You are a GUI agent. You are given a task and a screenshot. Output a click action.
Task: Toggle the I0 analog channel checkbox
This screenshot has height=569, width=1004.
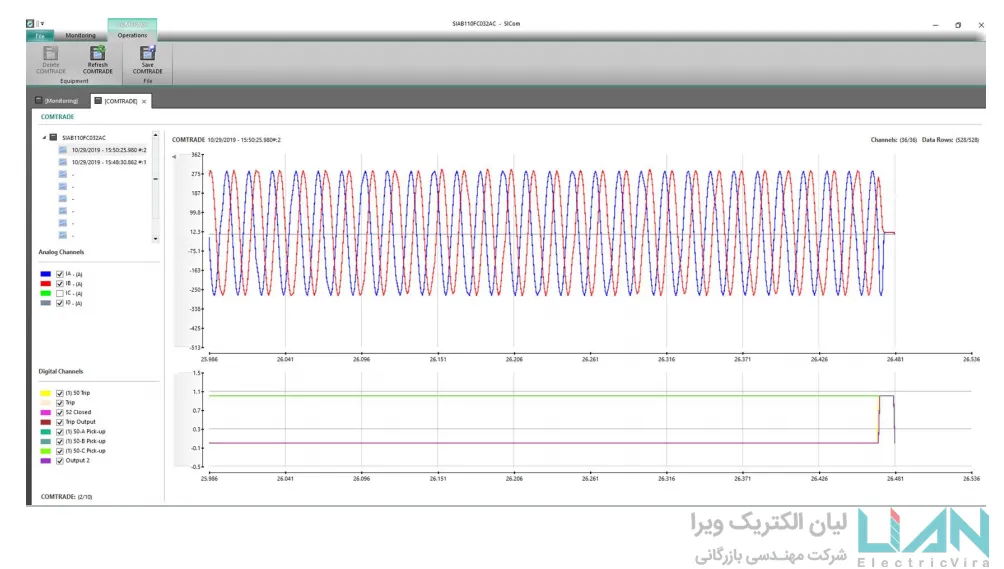tap(60, 303)
